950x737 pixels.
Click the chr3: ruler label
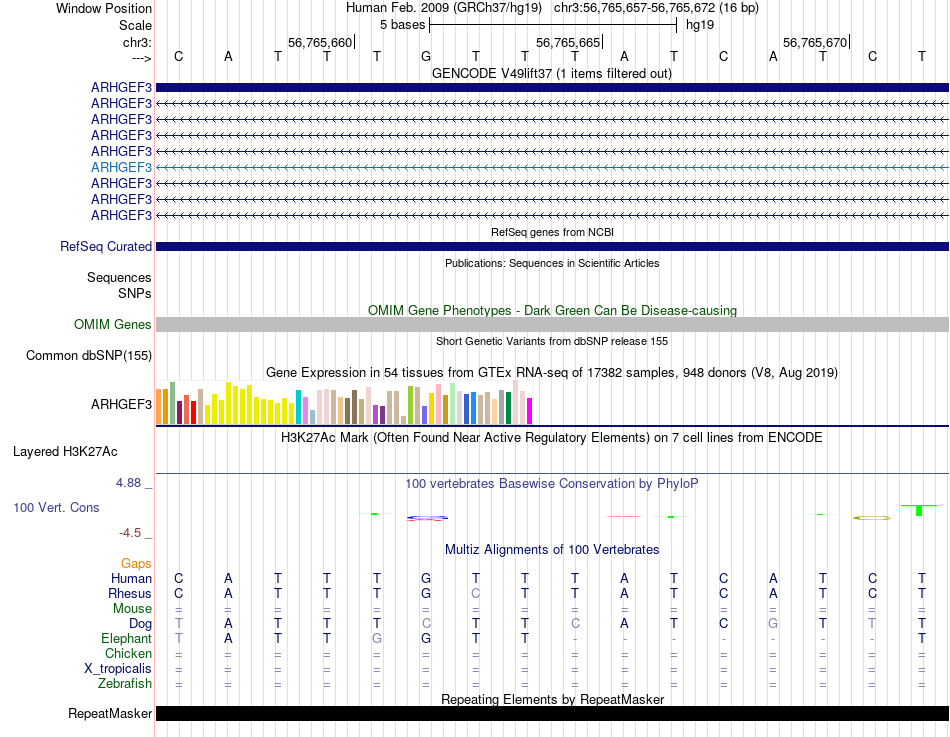coord(137,42)
